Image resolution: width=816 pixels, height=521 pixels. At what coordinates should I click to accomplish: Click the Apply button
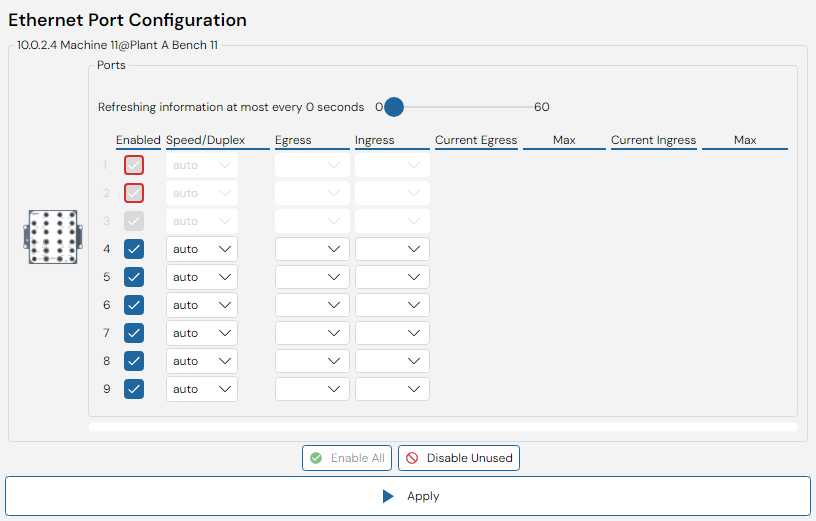(408, 496)
